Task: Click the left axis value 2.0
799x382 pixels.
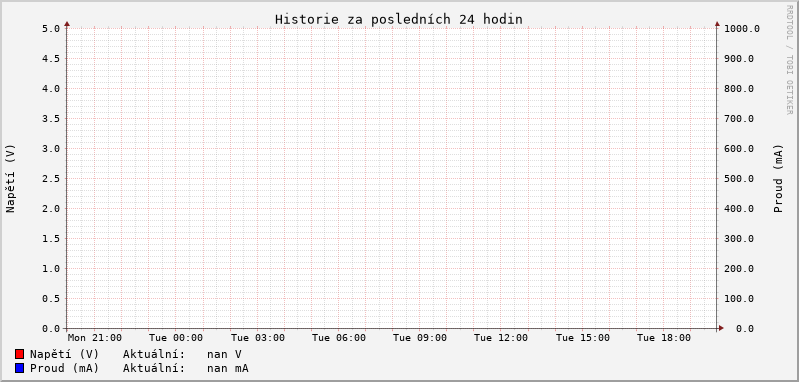Action: (x=51, y=208)
